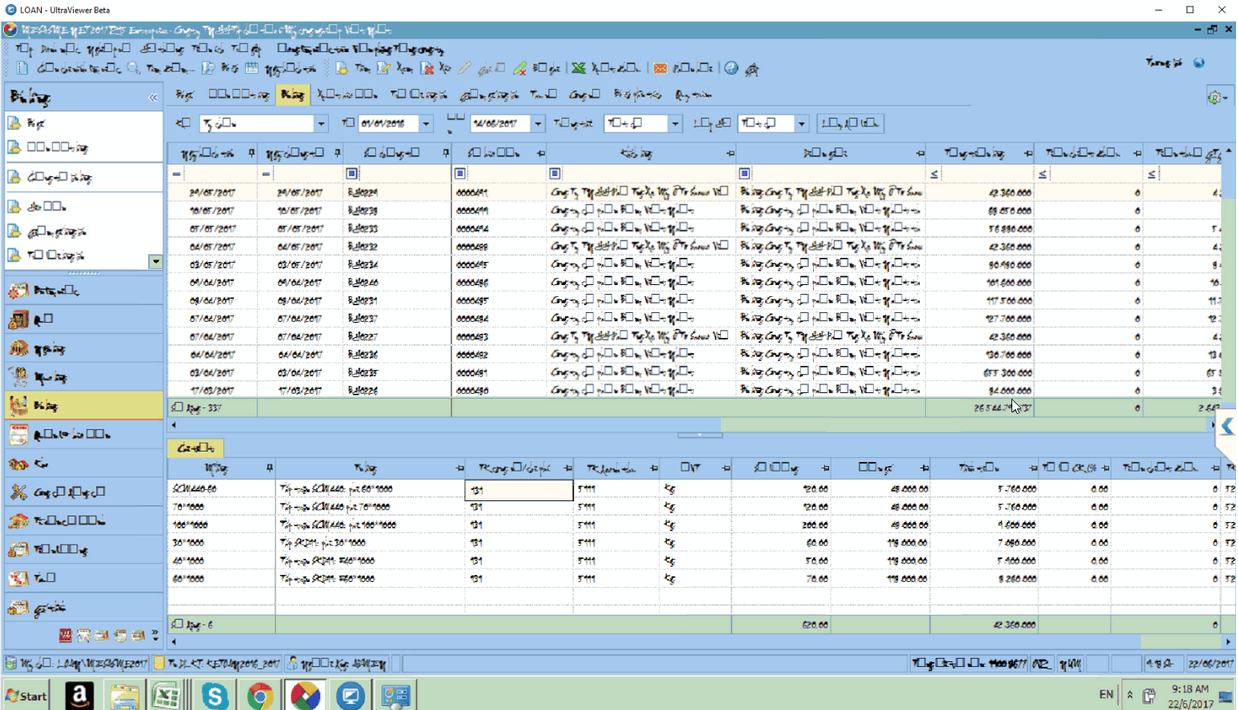Click the yellow detail tab above the lower grid
1238x710 pixels.
click(195, 448)
